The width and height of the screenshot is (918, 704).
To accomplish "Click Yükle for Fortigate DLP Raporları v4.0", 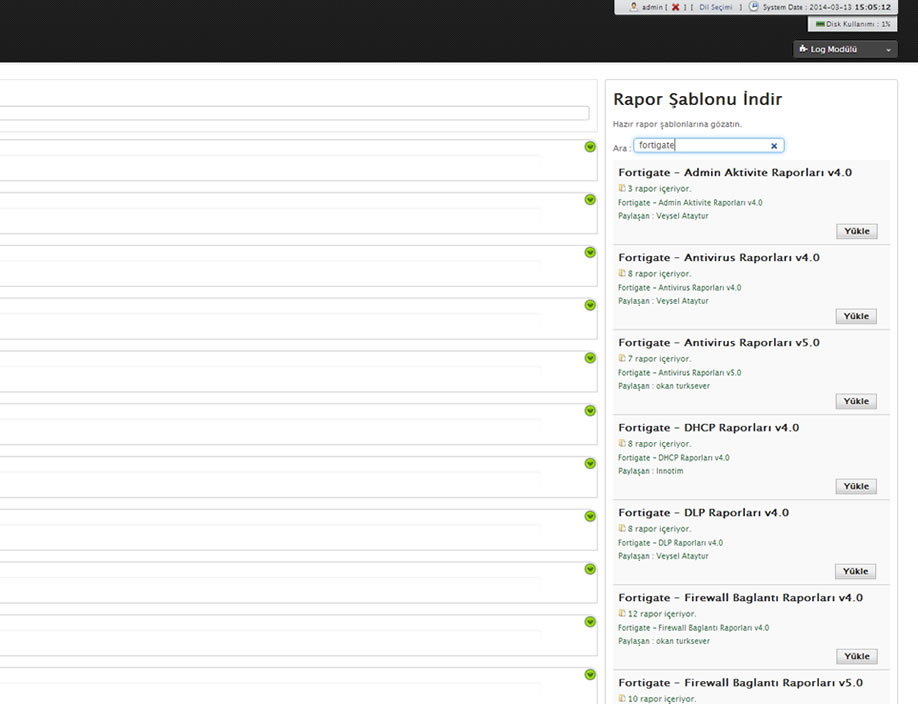I will [855, 571].
